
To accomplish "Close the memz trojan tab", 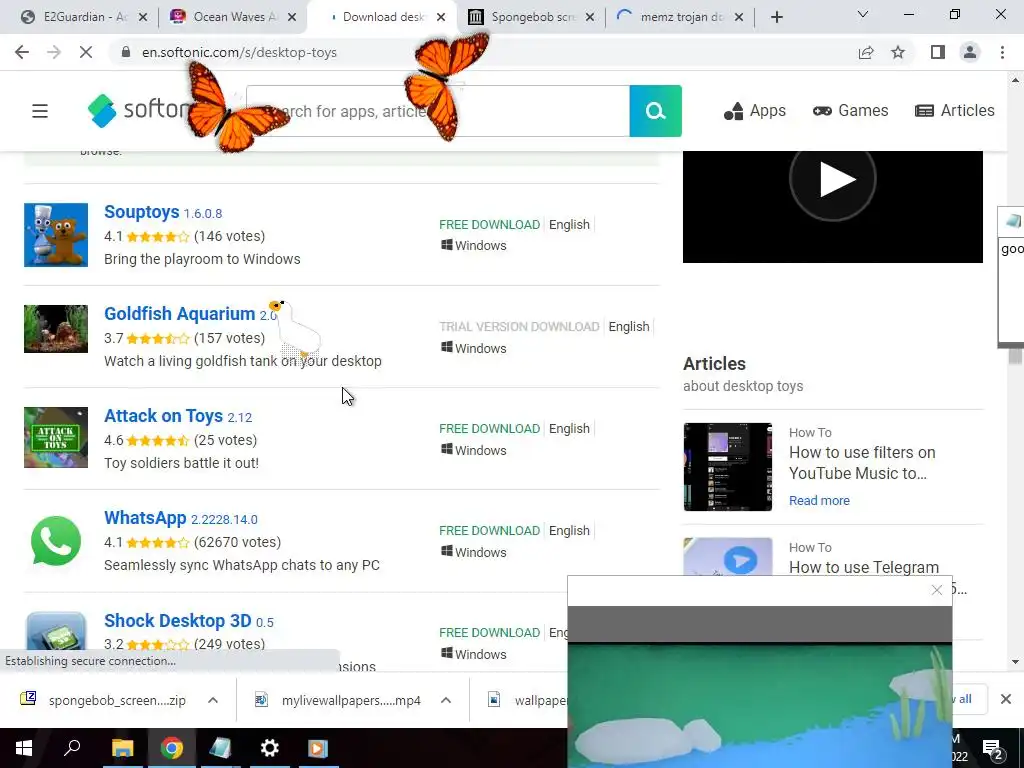I will pyautogui.click(x=739, y=17).
